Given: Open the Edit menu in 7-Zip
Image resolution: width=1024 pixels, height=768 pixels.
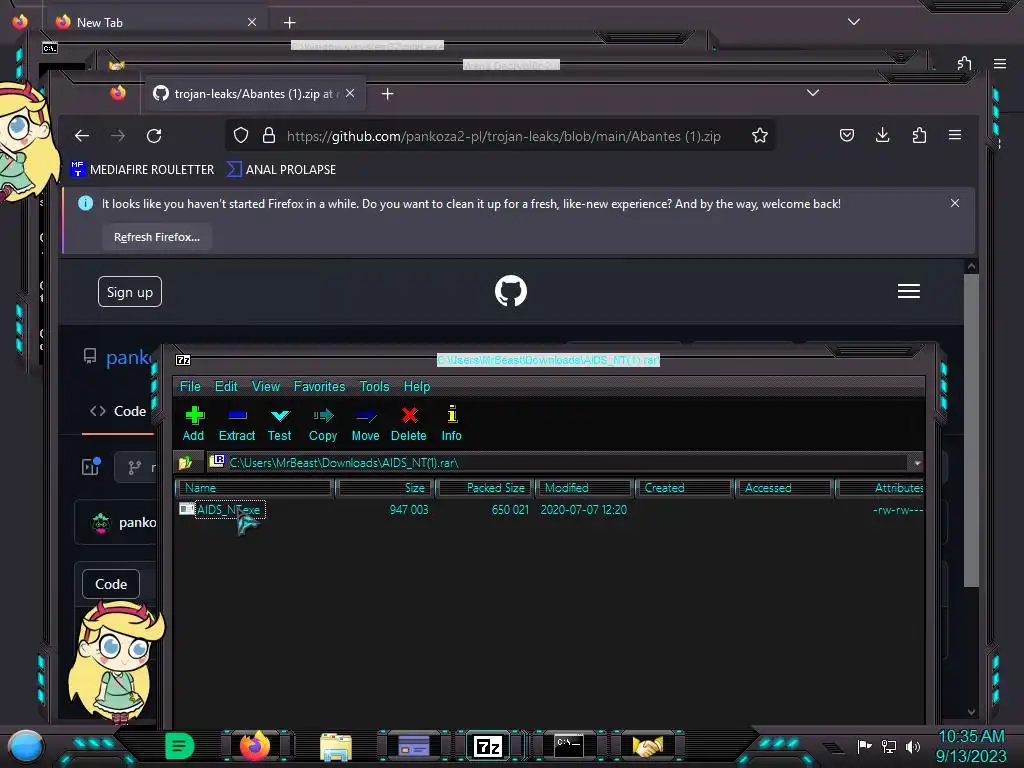Looking at the screenshot, I should 226,387.
